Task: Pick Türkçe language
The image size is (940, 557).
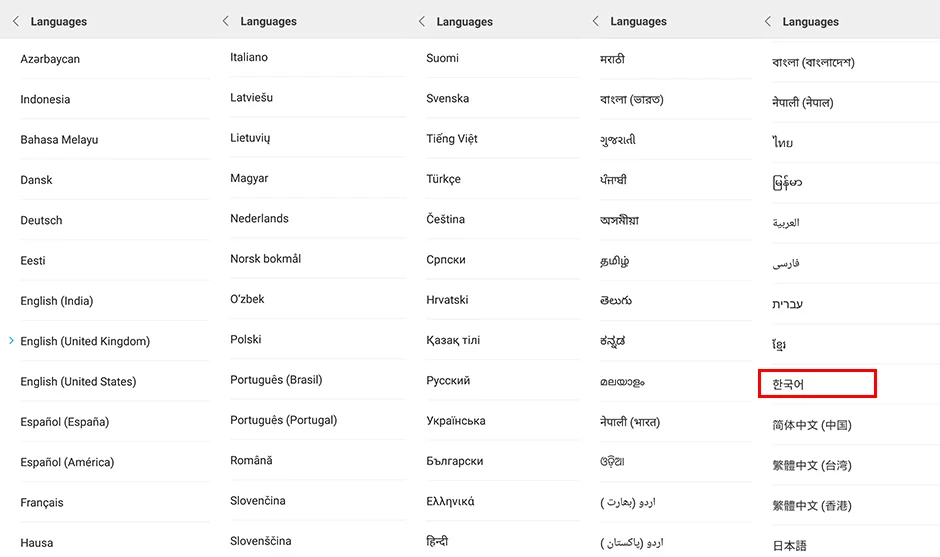Action: pyautogui.click(x=503, y=179)
